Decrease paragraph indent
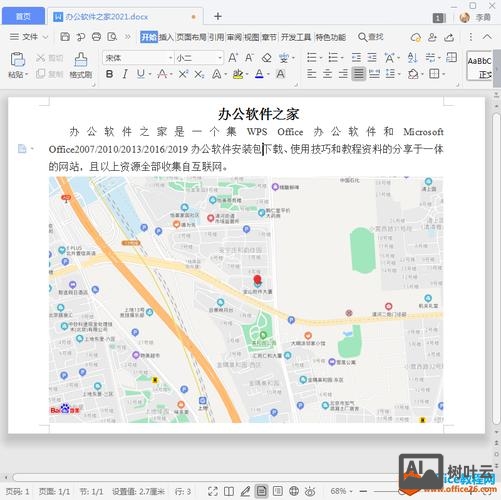This screenshot has height=500, width=501. [x=356, y=58]
